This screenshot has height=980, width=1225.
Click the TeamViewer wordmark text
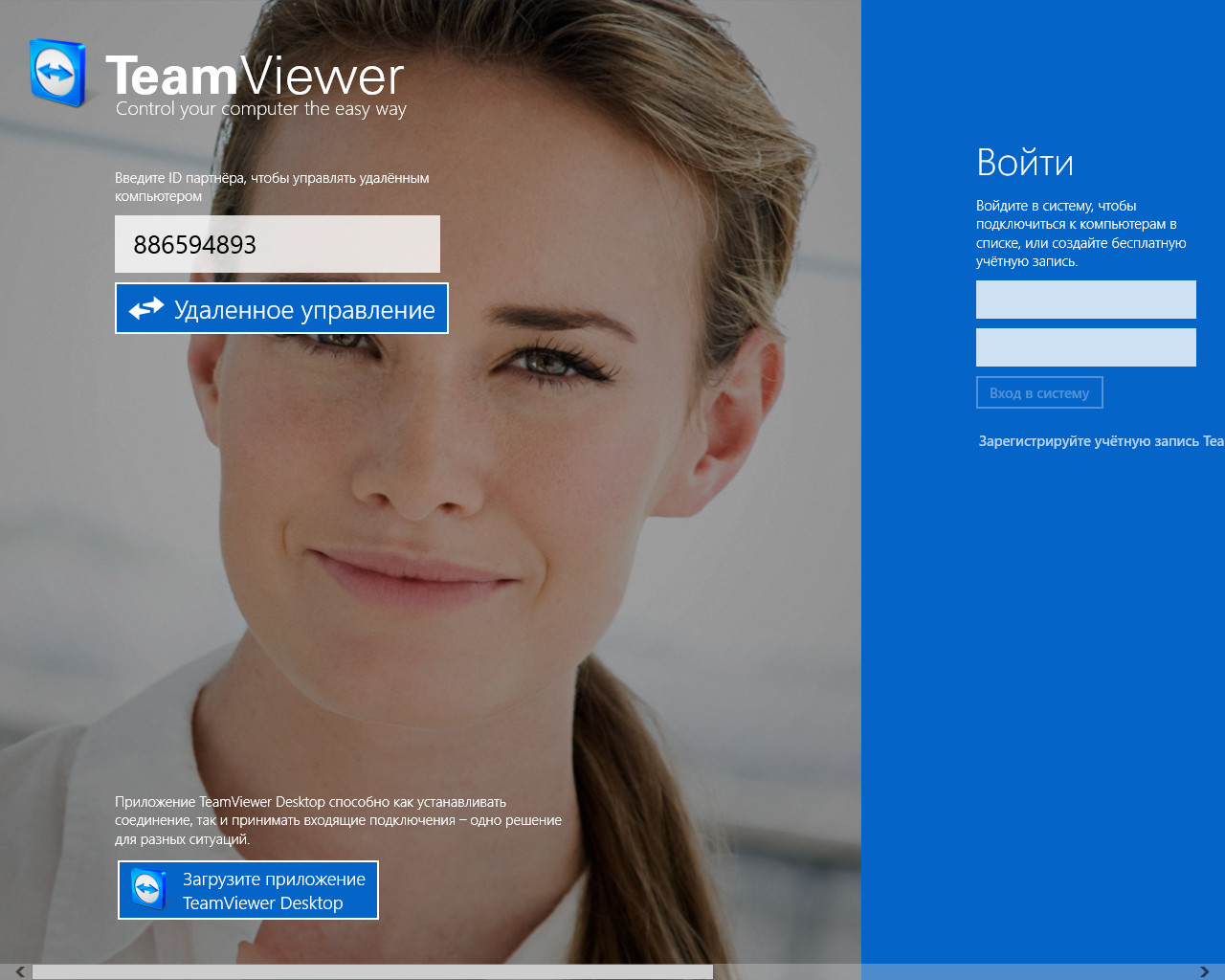tap(255, 75)
